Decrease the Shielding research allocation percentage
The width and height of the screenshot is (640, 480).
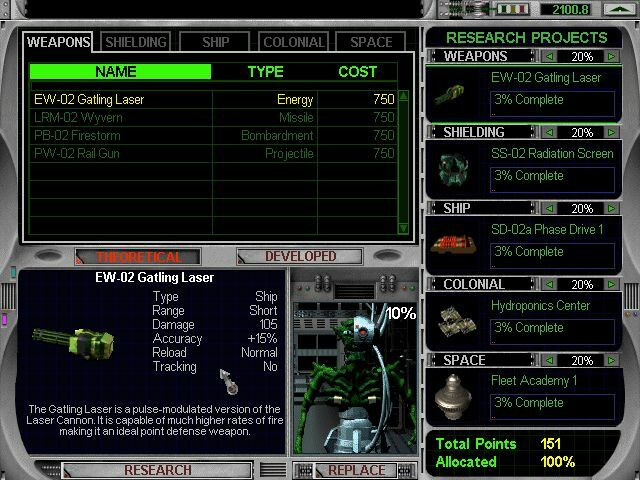coord(551,133)
